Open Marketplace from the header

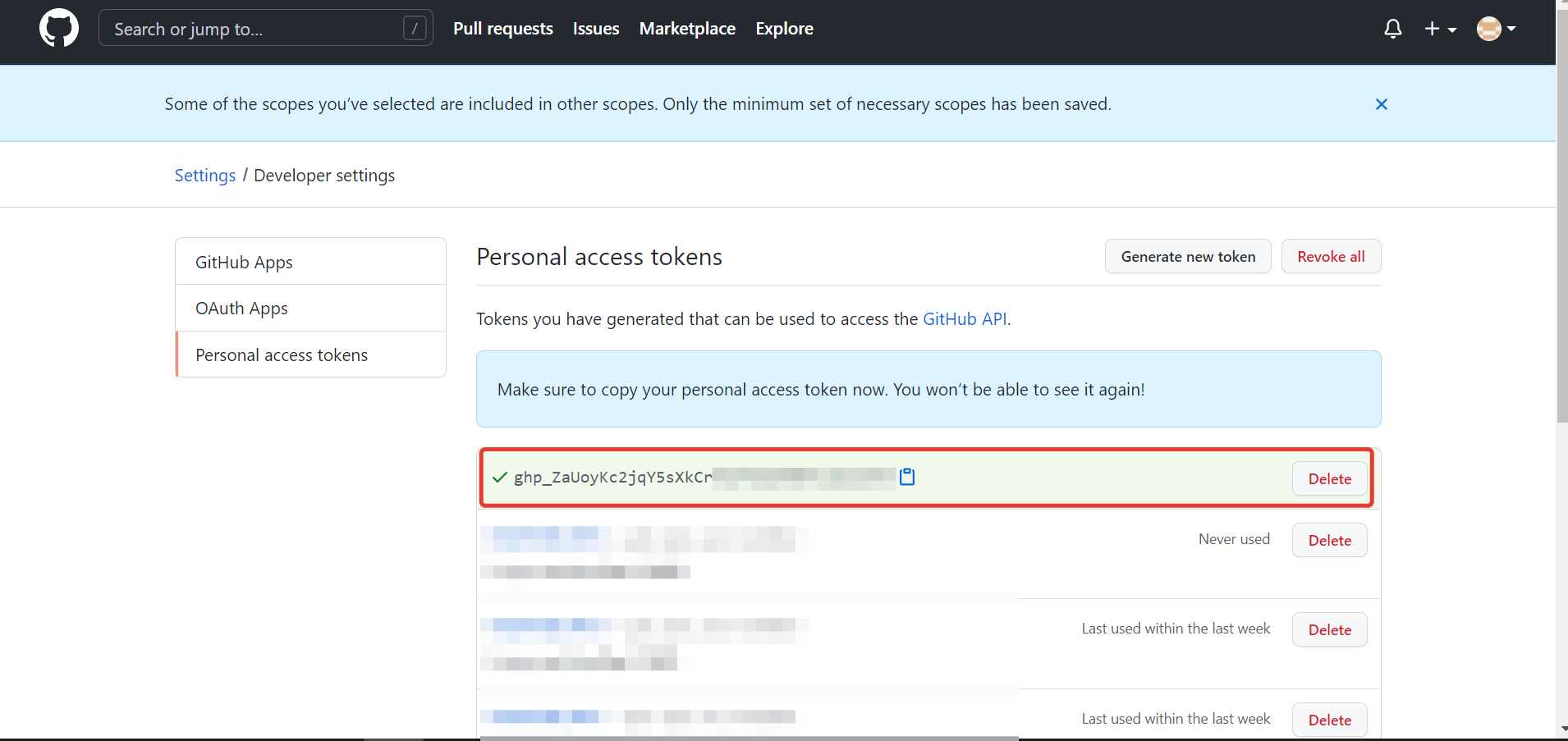click(x=687, y=29)
